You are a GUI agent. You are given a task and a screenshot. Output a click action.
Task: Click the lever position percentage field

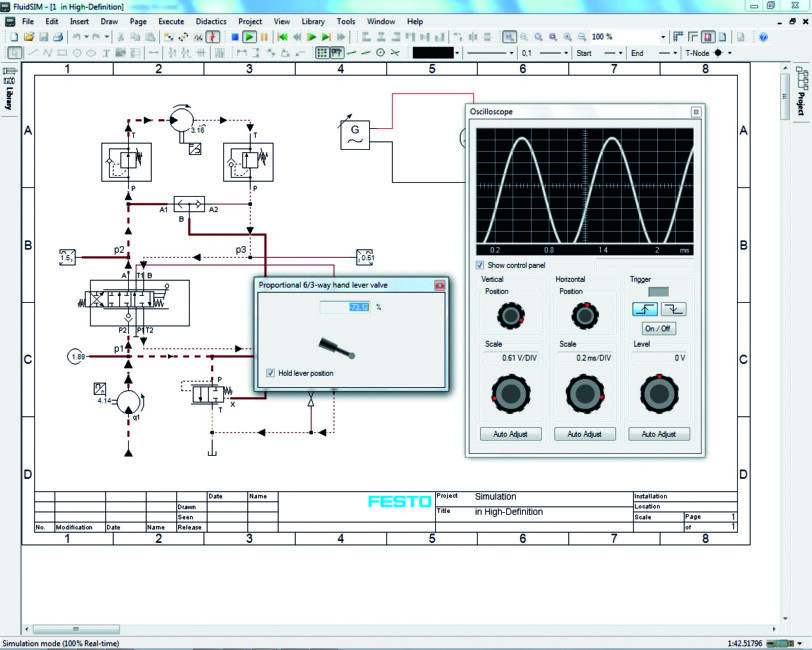pos(345,307)
